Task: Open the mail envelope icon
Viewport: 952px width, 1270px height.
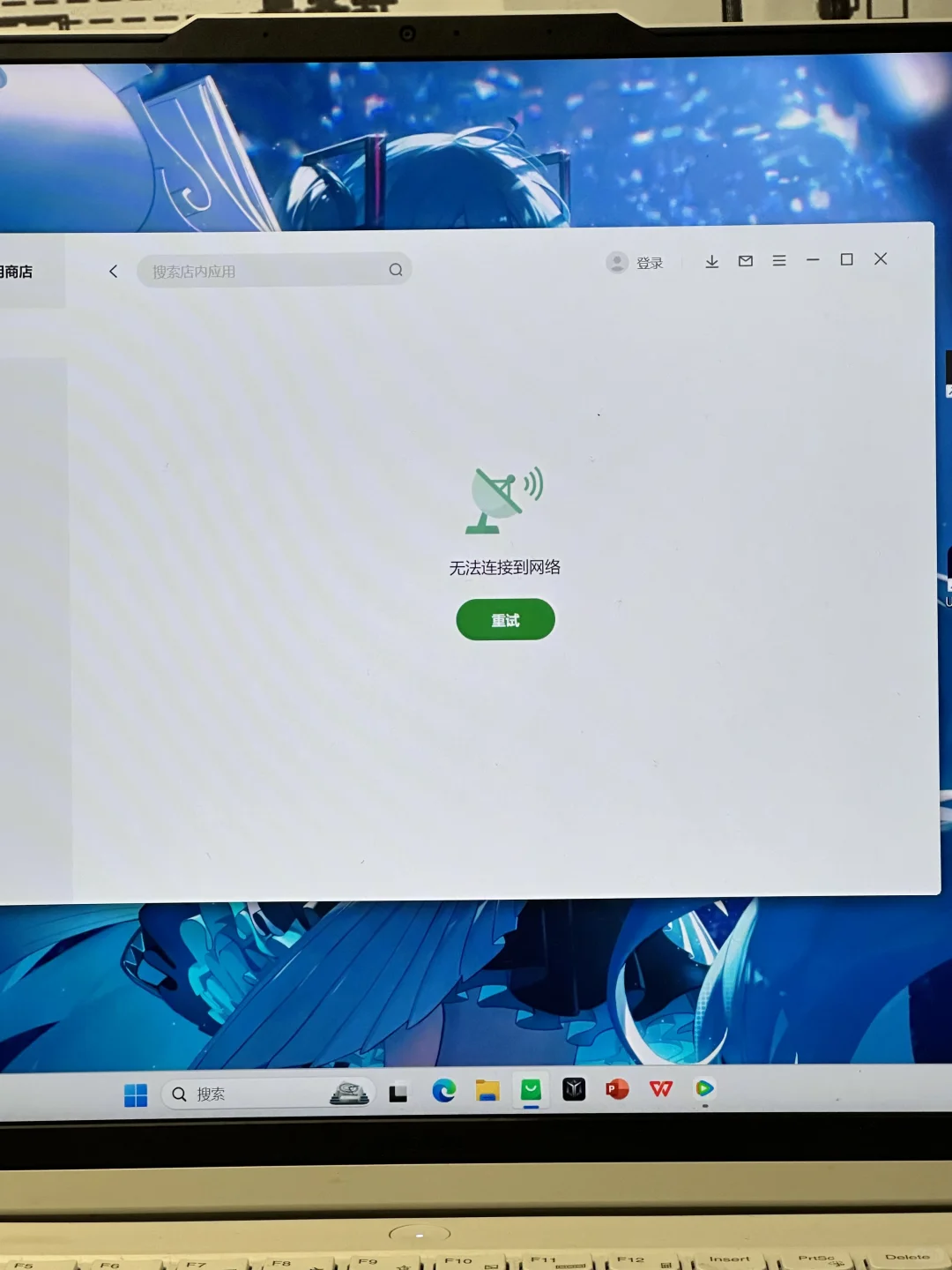Action: coord(746,261)
